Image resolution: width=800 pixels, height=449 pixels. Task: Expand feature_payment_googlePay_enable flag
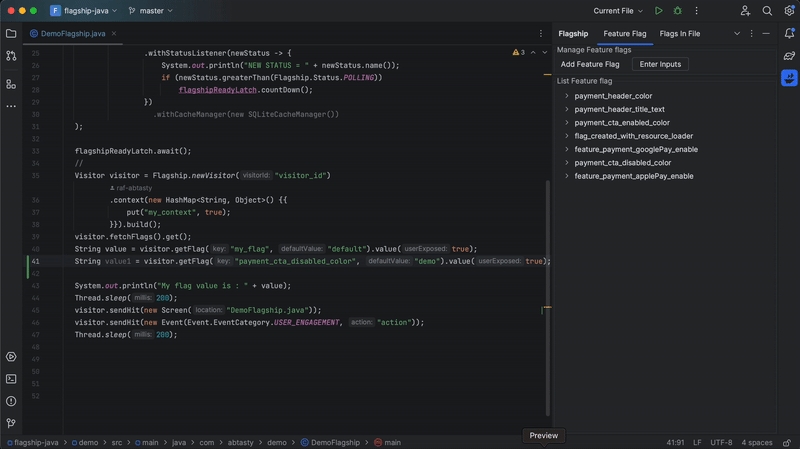567,149
